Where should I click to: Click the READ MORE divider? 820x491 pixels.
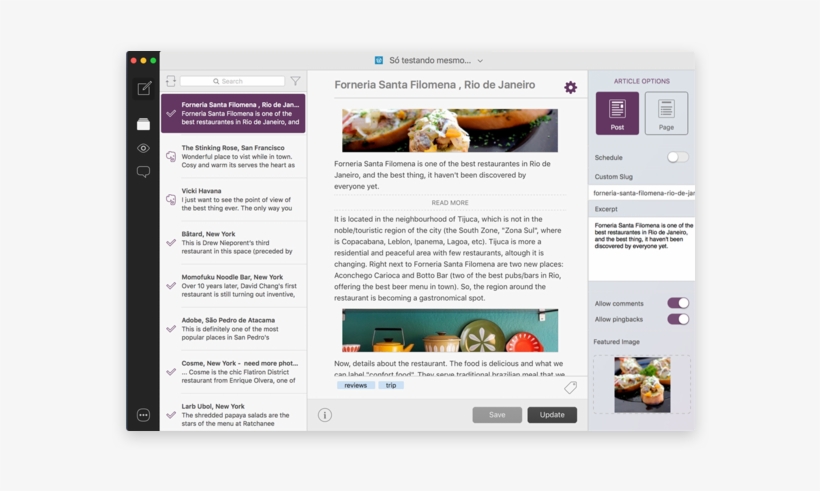[450, 203]
